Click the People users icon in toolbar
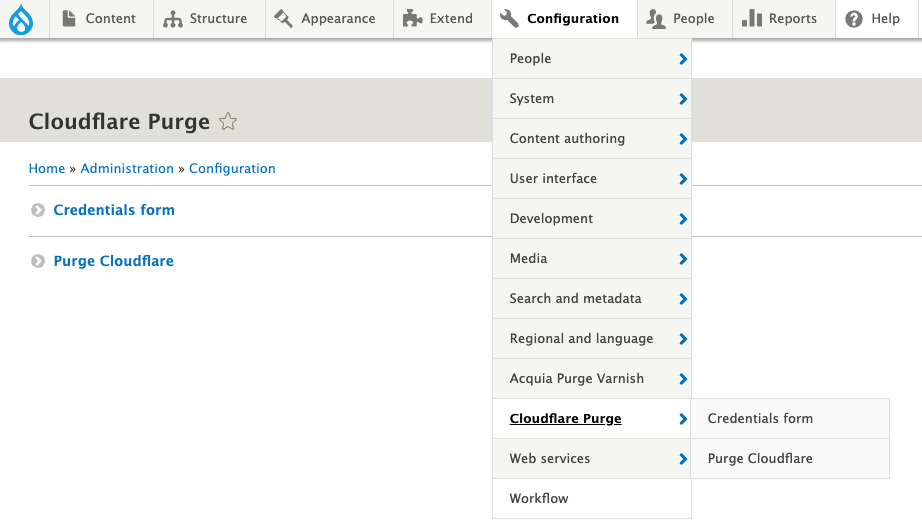This screenshot has width=922, height=520. [x=656, y=19]
